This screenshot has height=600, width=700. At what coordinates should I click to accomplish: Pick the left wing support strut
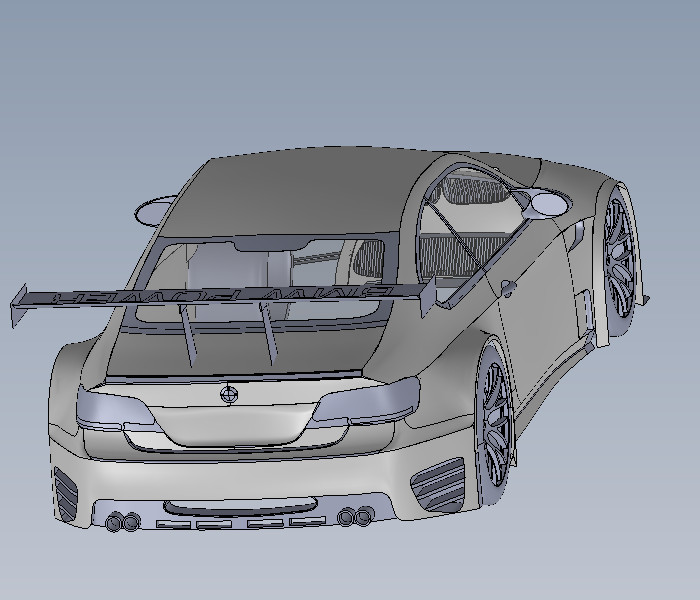click(188, 335)
